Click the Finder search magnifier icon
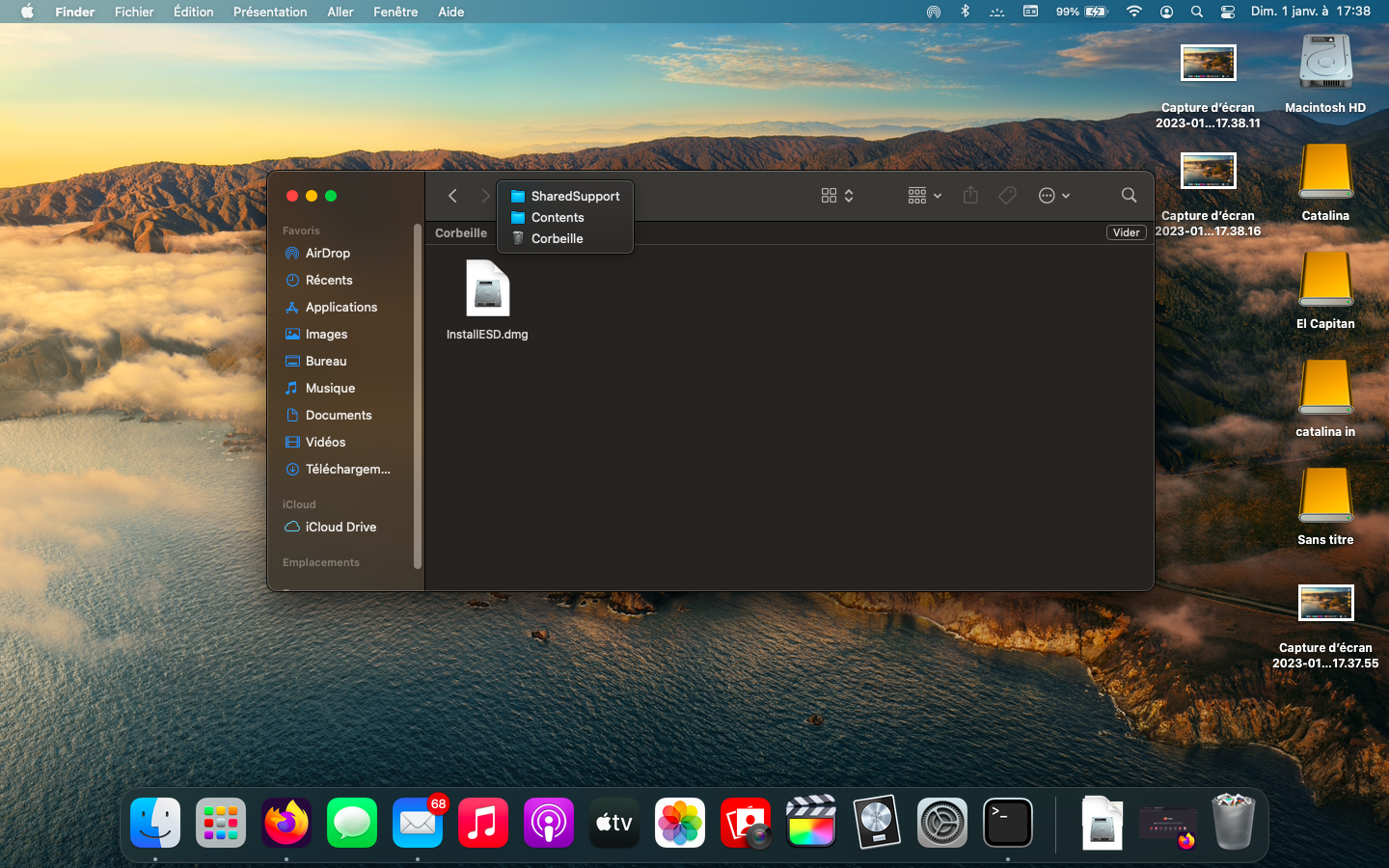Image resolution: width=1389 pixels, height=868 pixels. click(x=1129, y=196)
